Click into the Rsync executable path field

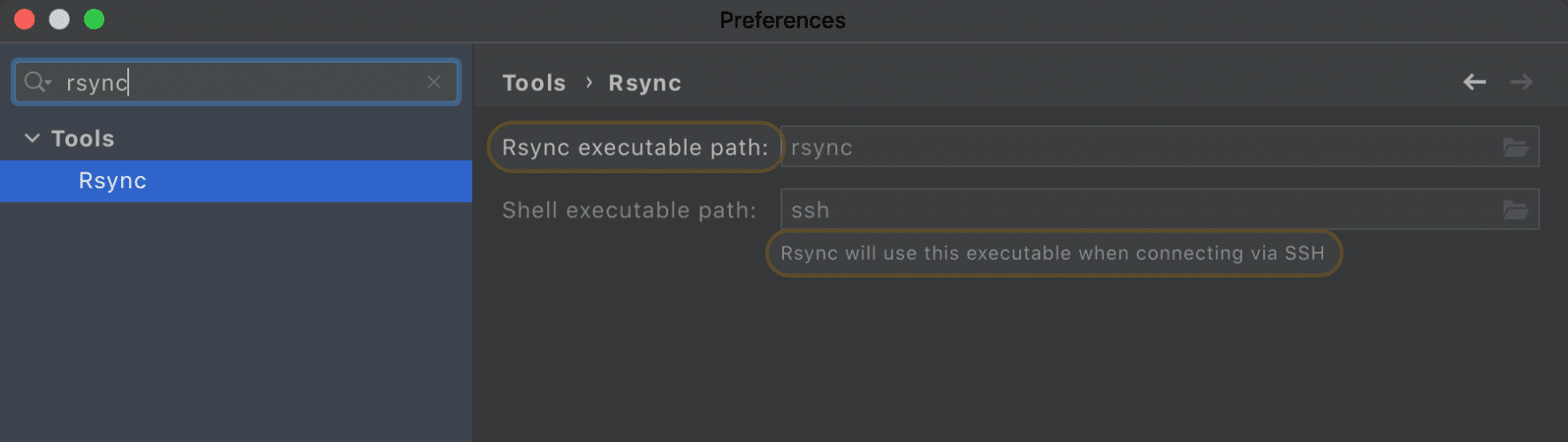click(x=1140, y=147)
